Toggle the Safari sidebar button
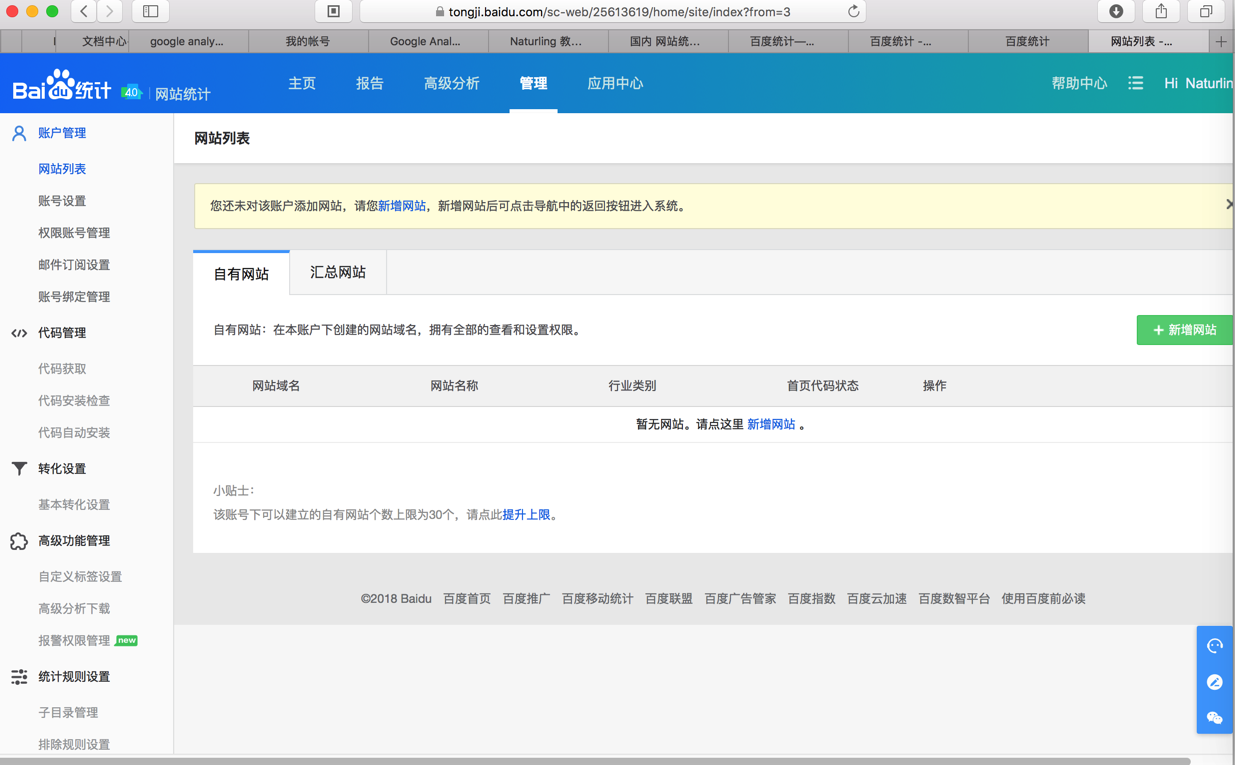 coord(151,11)
